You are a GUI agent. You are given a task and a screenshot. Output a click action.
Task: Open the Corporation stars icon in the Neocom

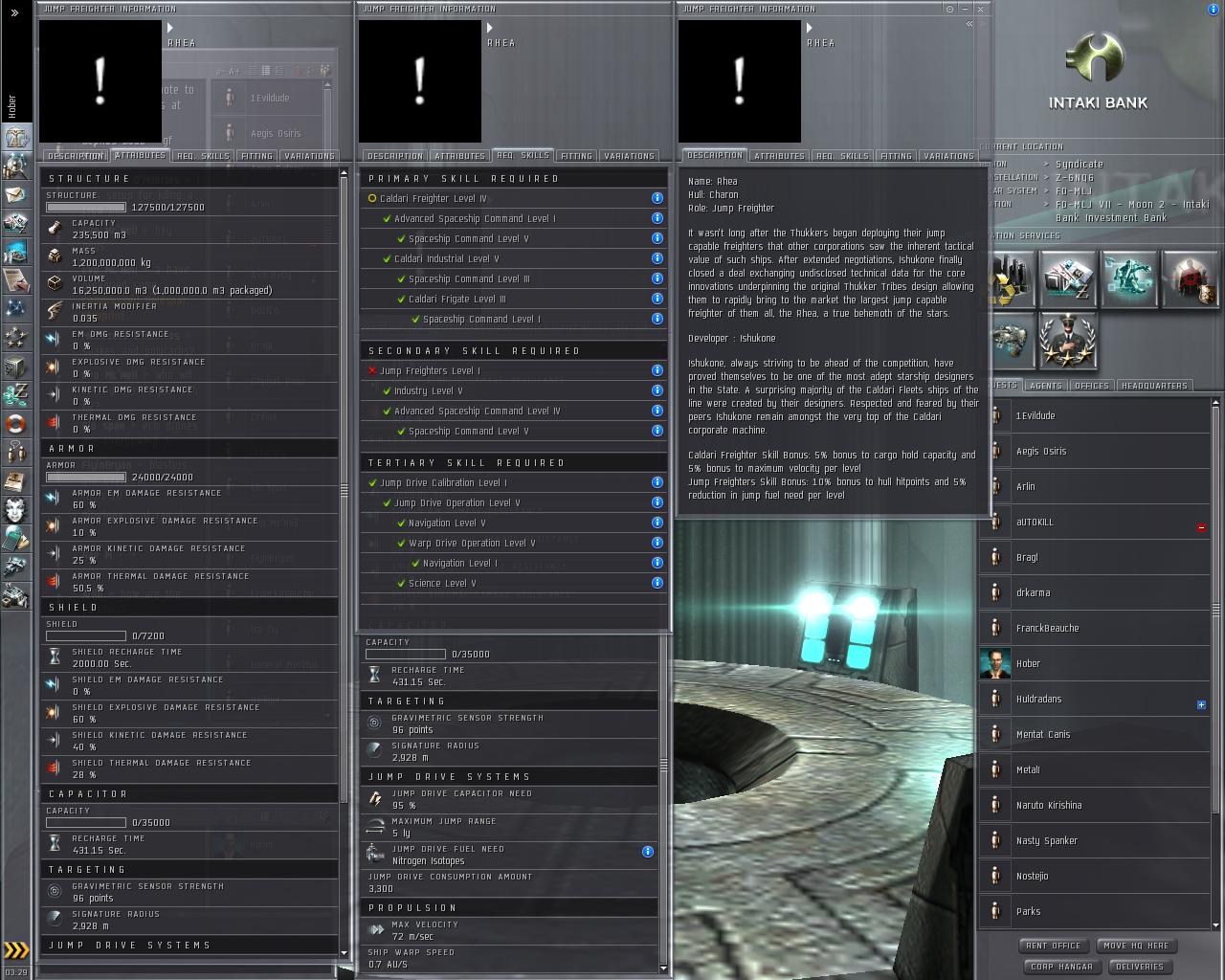click(16, 337)
